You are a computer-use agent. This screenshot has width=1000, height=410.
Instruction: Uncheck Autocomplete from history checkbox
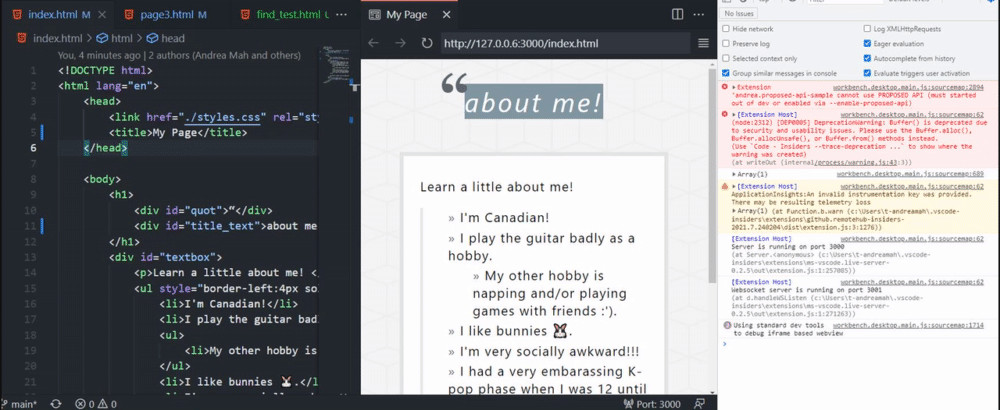[867, 58]
